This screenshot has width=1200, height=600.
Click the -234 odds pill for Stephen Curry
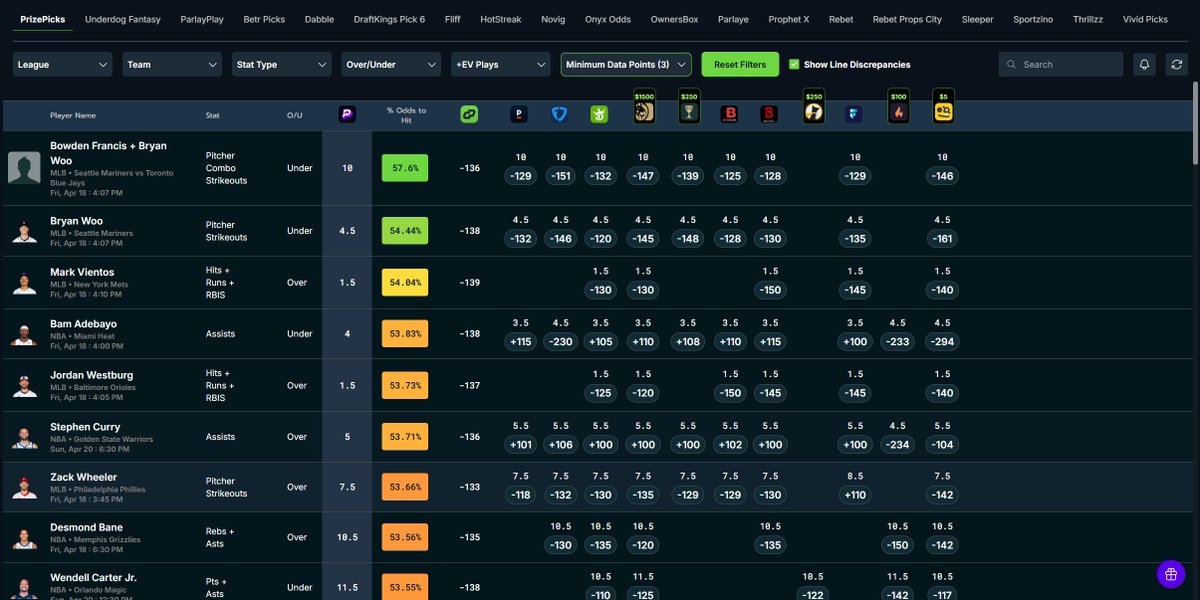(x=898, y=445)
